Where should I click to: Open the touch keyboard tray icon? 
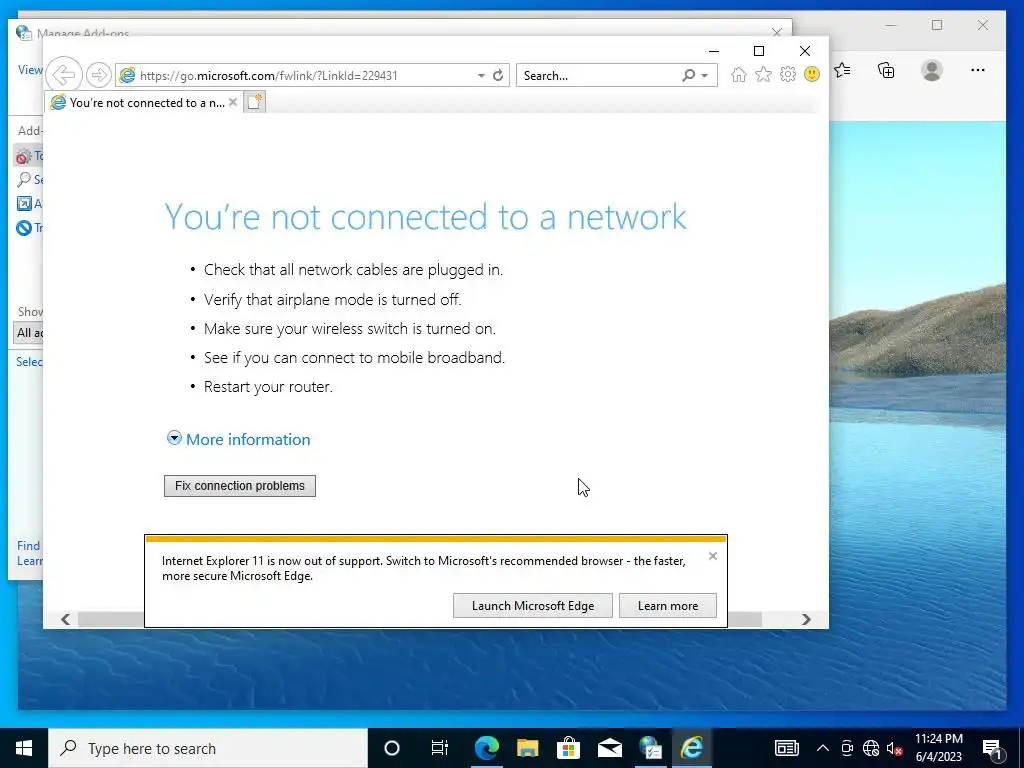[786, 748]
